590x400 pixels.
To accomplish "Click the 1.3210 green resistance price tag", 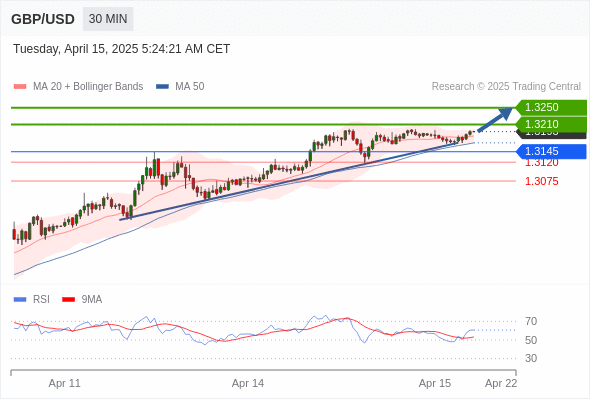I will coord(551,124).
